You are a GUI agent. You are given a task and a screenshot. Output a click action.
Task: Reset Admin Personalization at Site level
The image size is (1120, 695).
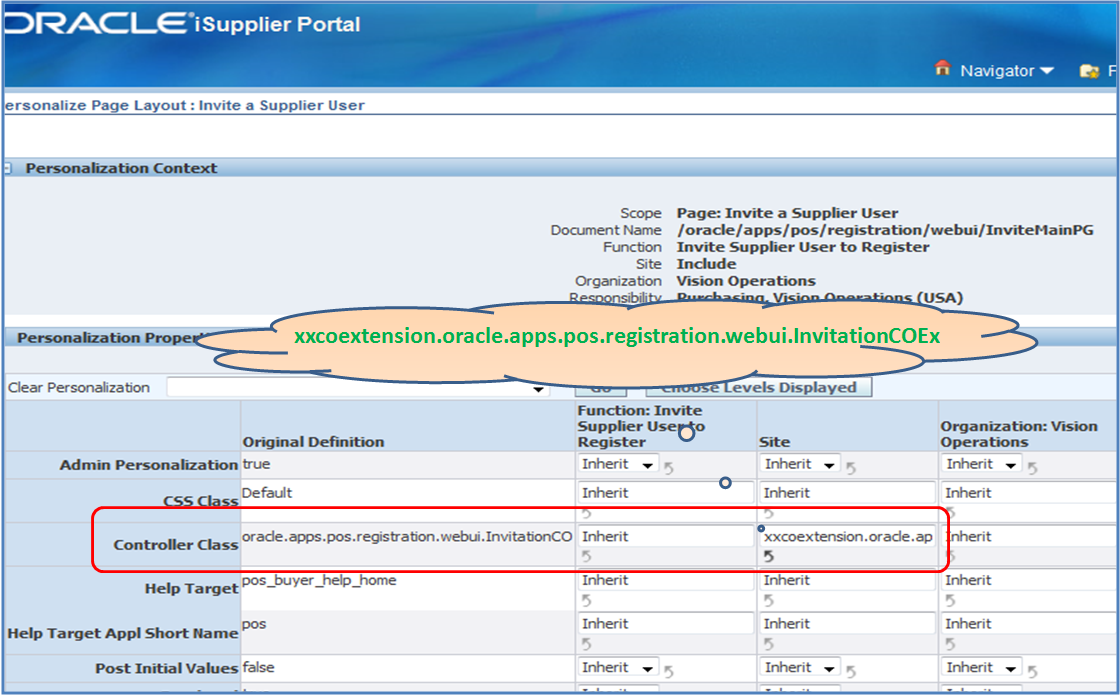pos(851,468)
